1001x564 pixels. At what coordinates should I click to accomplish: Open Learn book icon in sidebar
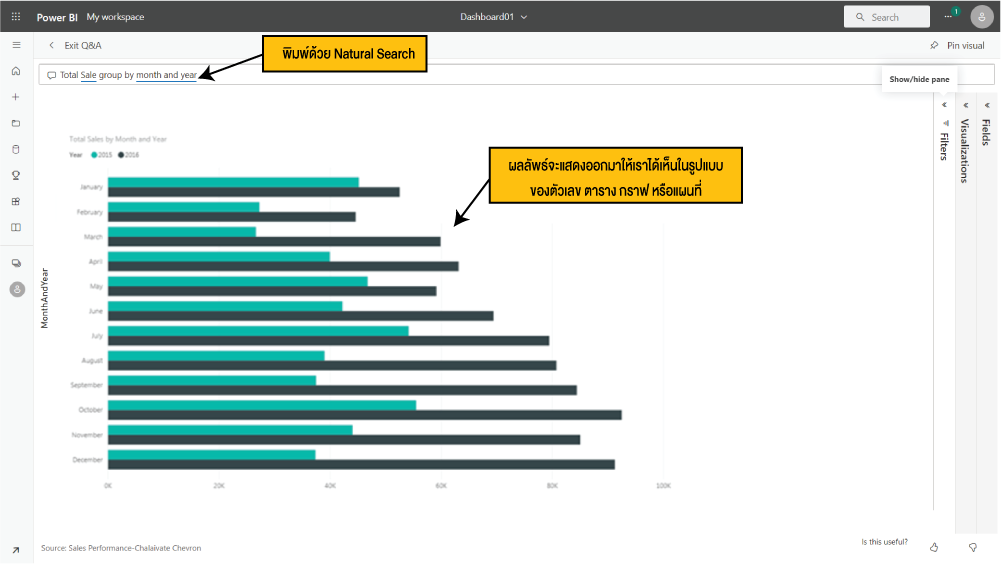coord(16,227)
